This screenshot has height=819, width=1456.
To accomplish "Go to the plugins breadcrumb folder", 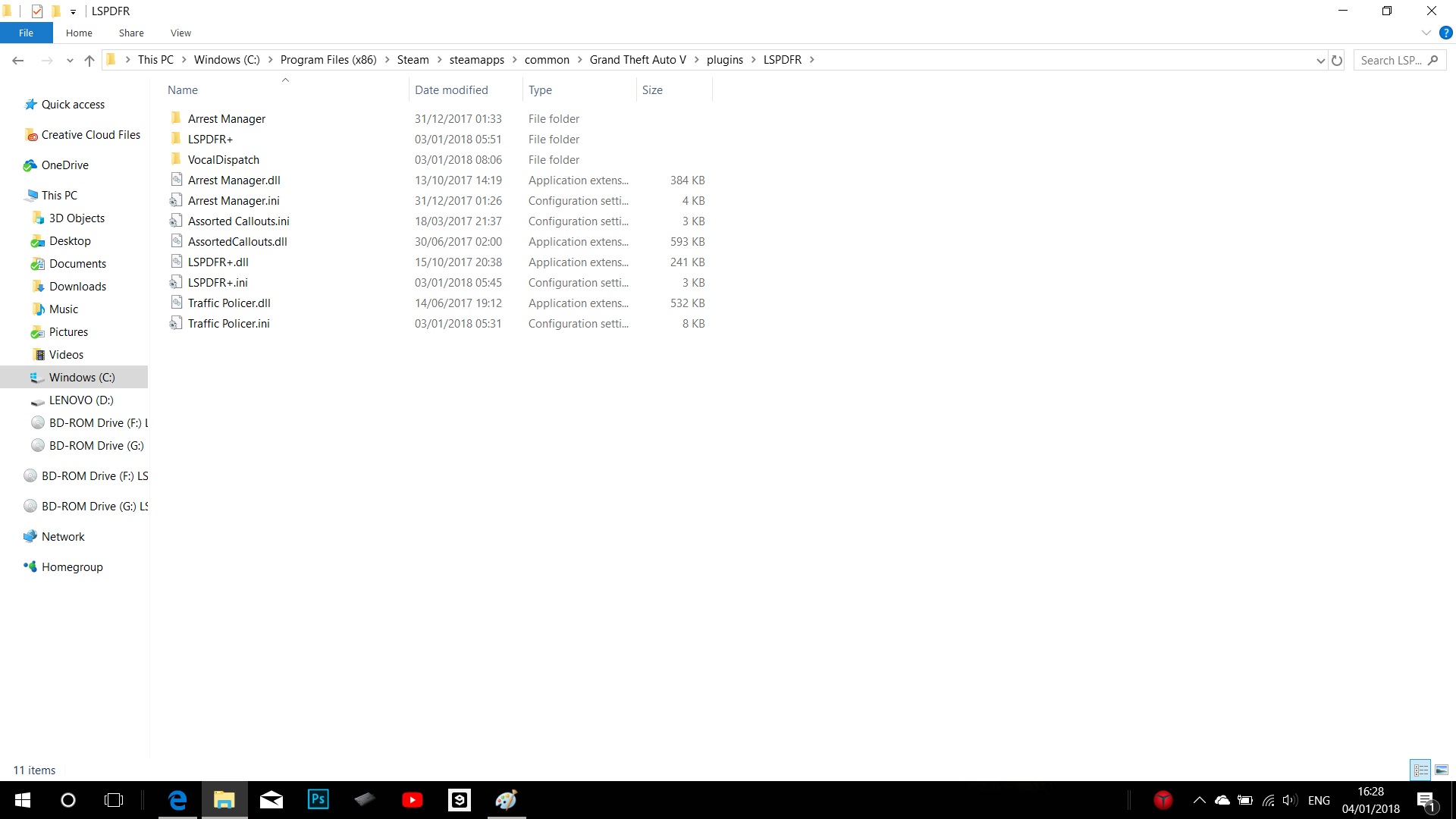I will (x=724, y=60).
